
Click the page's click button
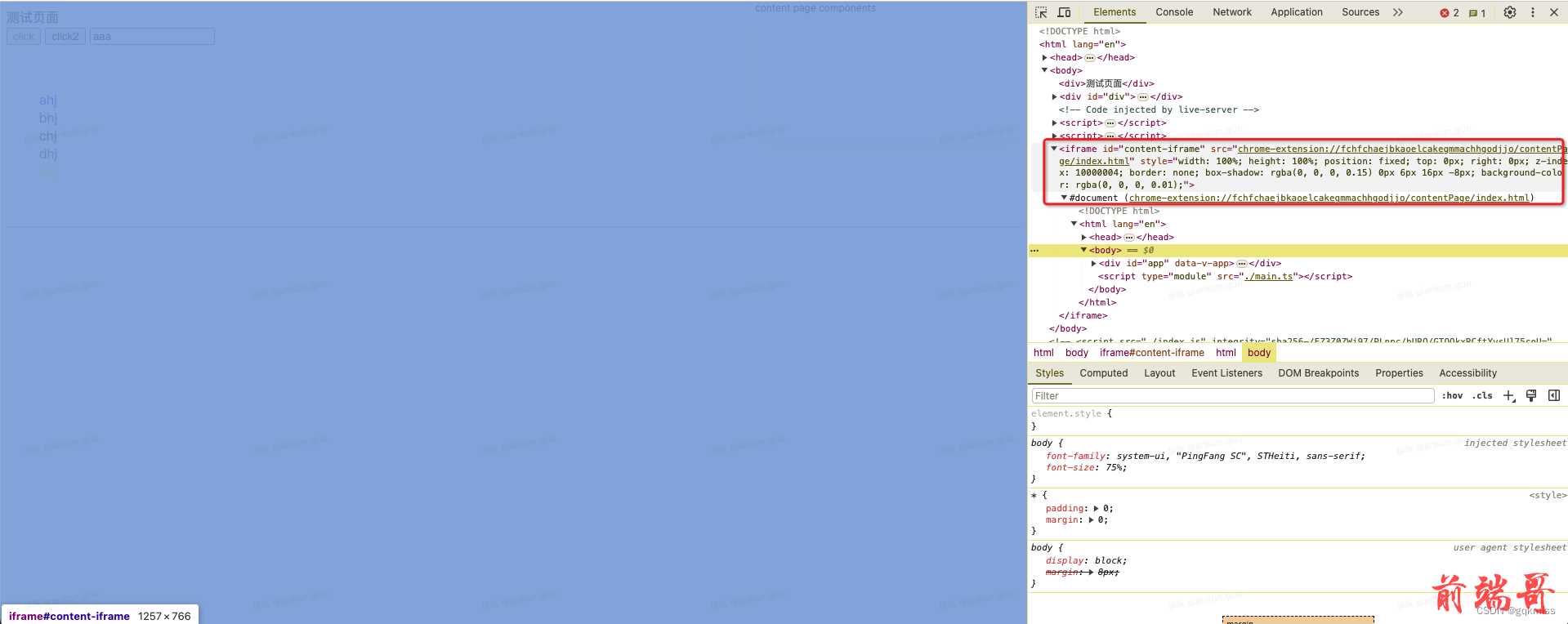pos(24,37)
